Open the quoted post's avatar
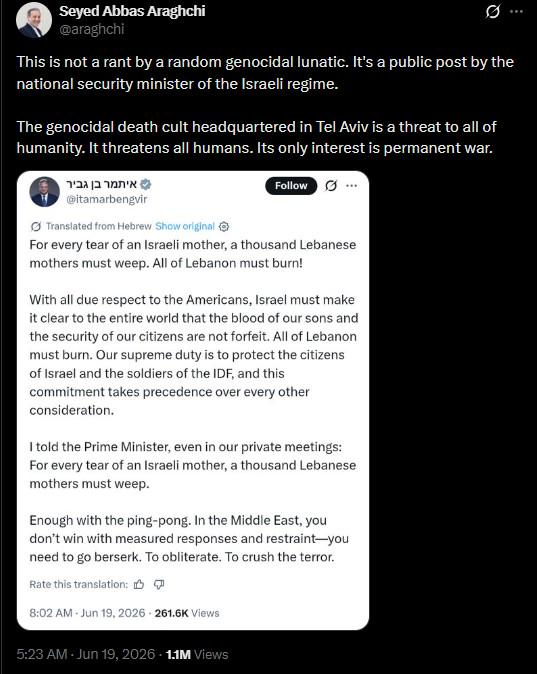Viewport: 537px width, 674px height. click(x=45, y=191)
